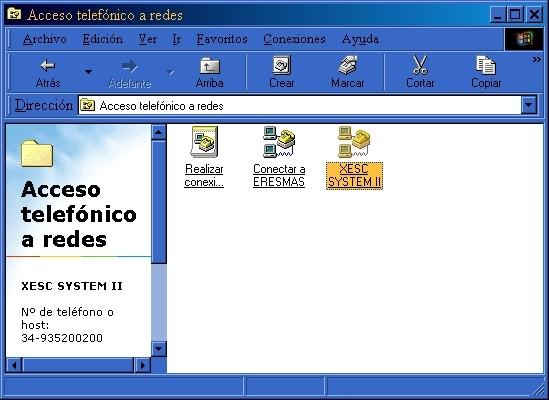This screenshot has height=400, width=549.
Task: Click the Crear new connection icon
Action: pyautogui.click(x=282, y=65)
